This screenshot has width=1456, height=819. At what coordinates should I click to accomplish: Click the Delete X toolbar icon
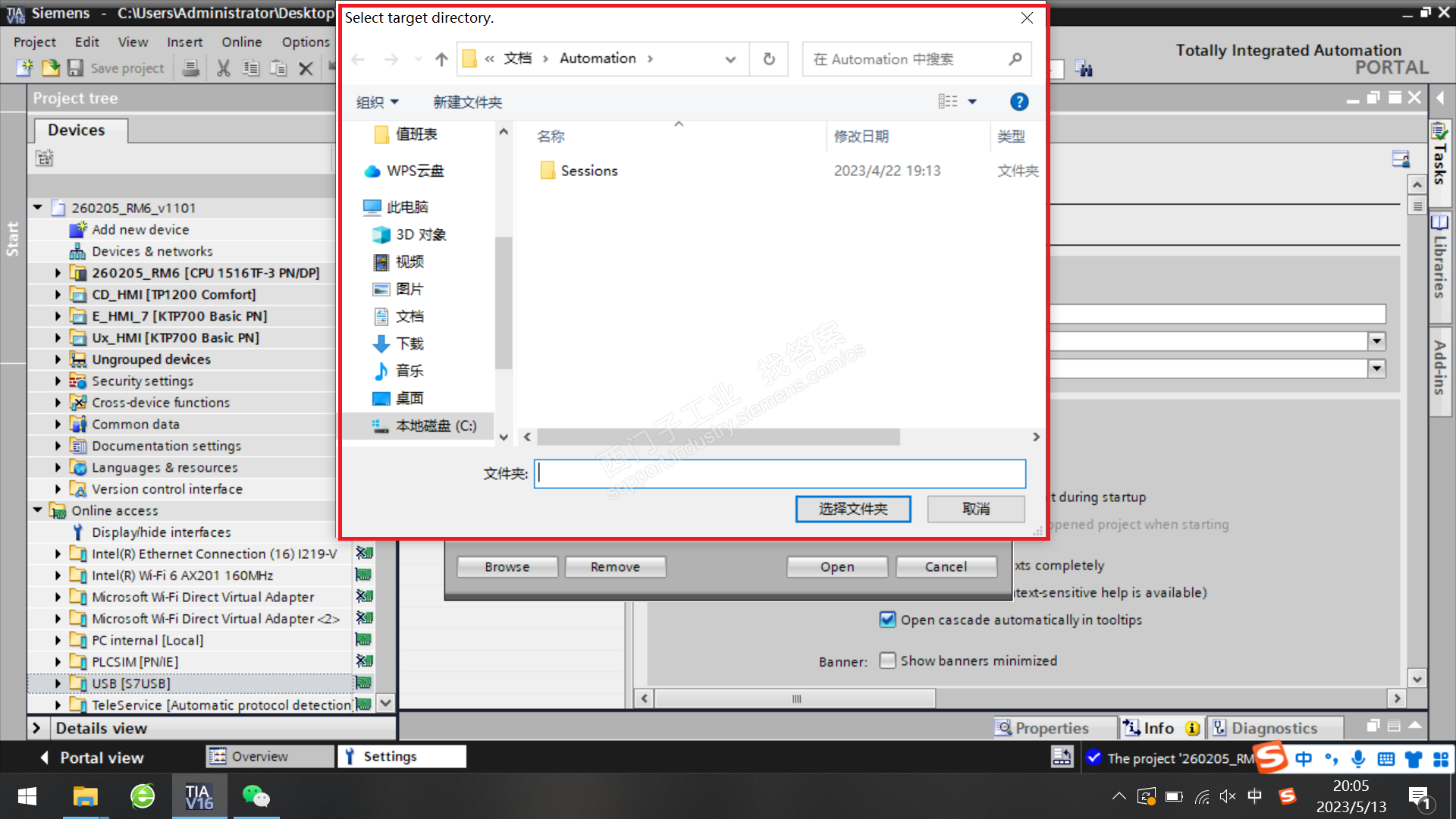(x=306, y=68)
